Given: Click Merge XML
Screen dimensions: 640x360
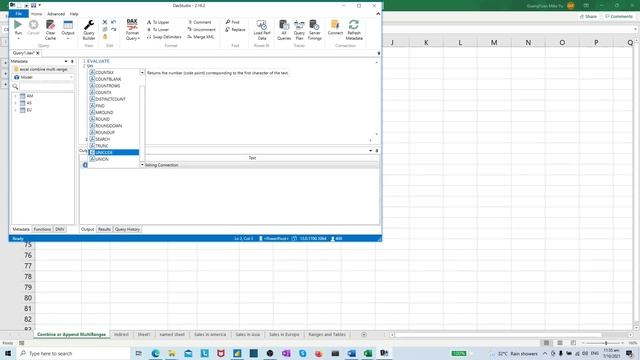Looking at the screenshot, I should (201, 37).
